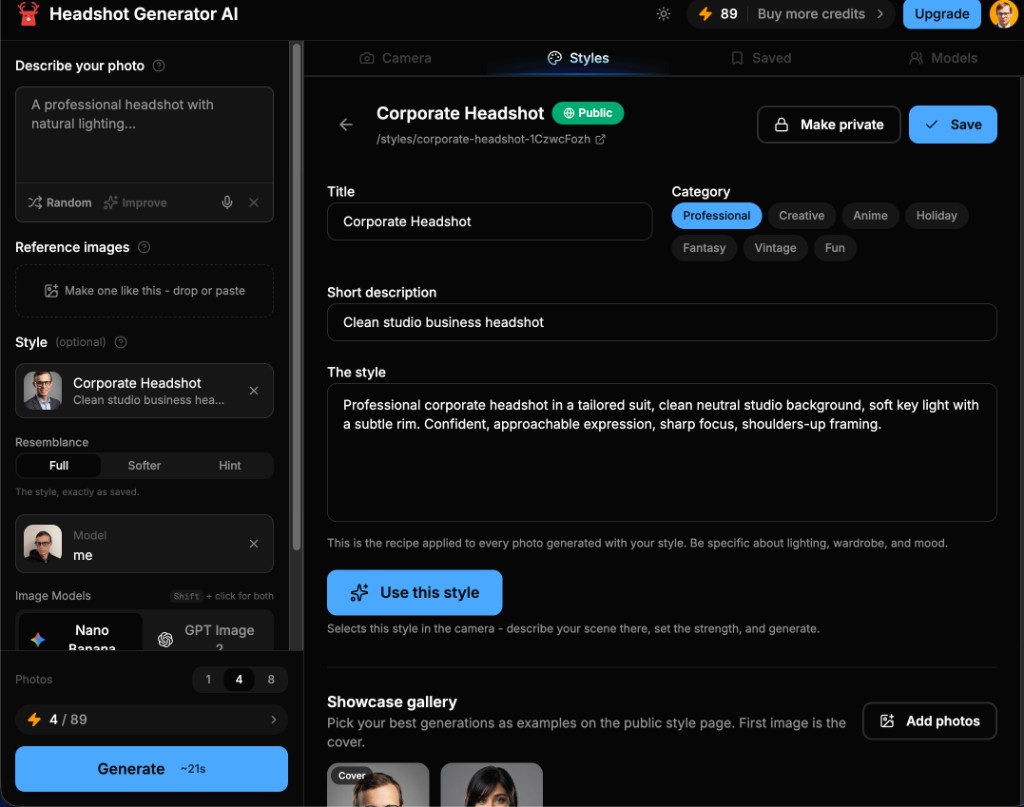Click the back arrow beside Corporate Headshot
The width and height of the screenshot is (1024, 807).
[x=346, y=124]
